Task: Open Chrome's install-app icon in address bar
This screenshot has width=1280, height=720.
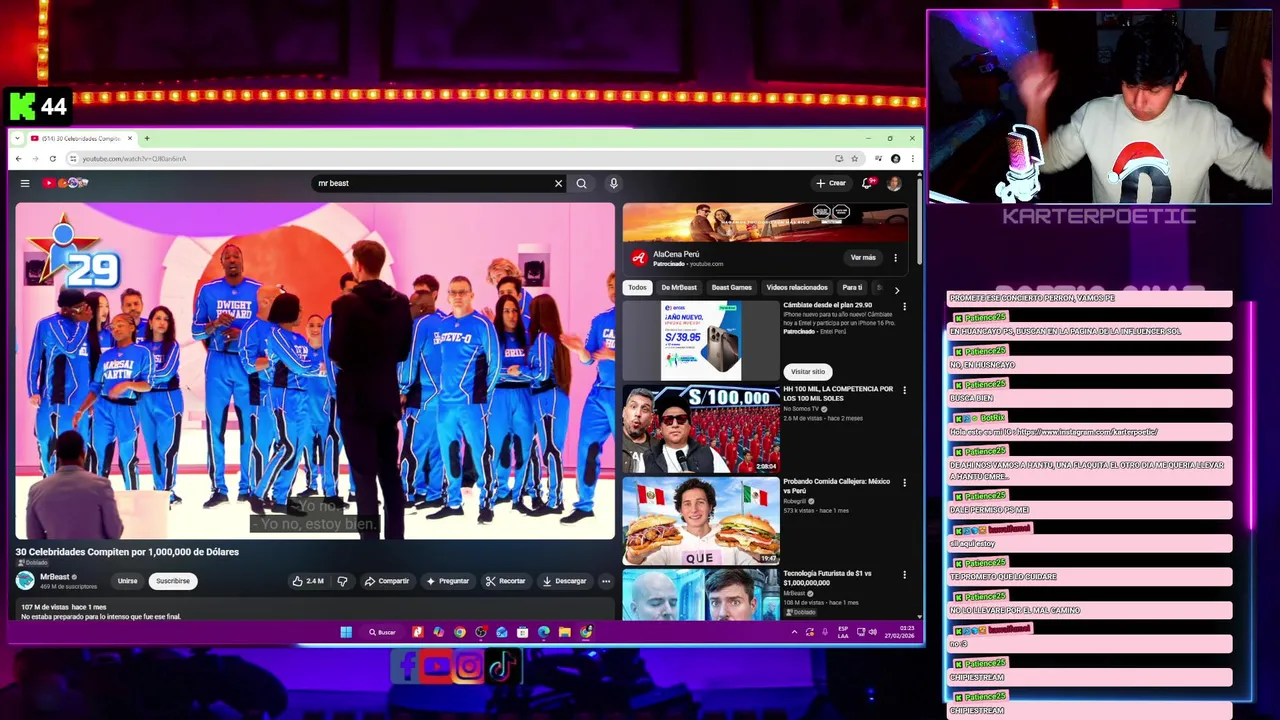Action: [839, 158]
